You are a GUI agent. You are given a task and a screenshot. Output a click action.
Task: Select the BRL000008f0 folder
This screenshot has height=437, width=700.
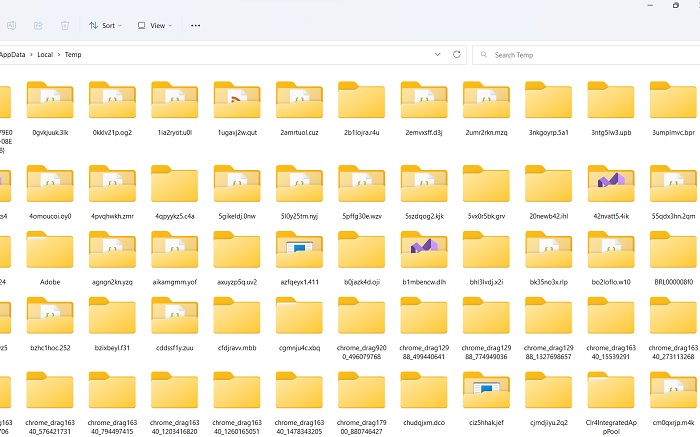click(673, 252)
